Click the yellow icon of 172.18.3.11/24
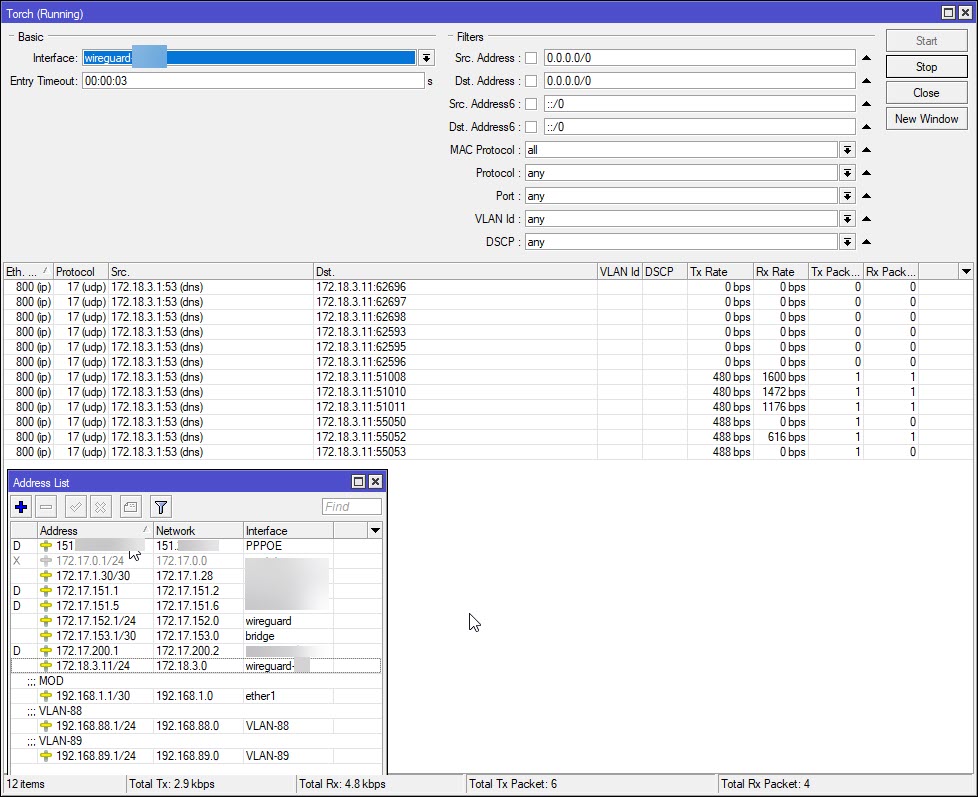 click(46, 666)
